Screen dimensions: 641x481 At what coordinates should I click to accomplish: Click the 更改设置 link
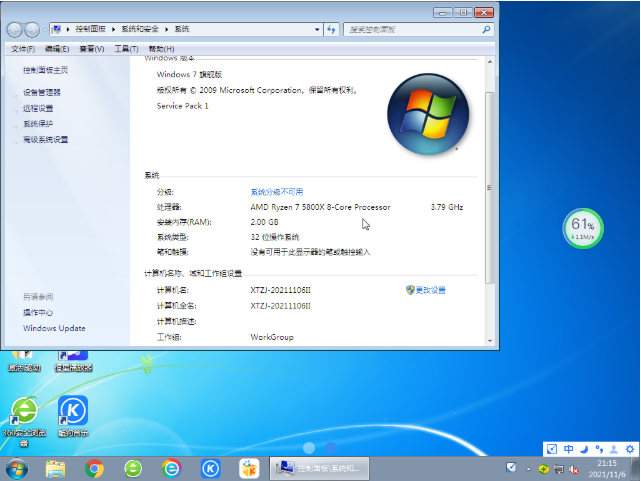coord(430,290)
